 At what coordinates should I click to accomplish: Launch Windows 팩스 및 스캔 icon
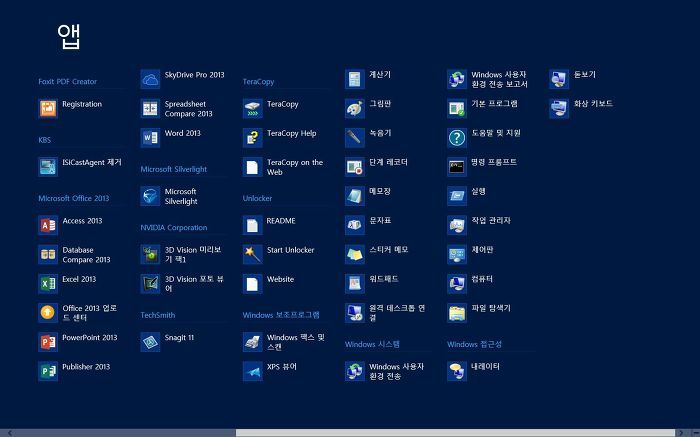[252, 342]
